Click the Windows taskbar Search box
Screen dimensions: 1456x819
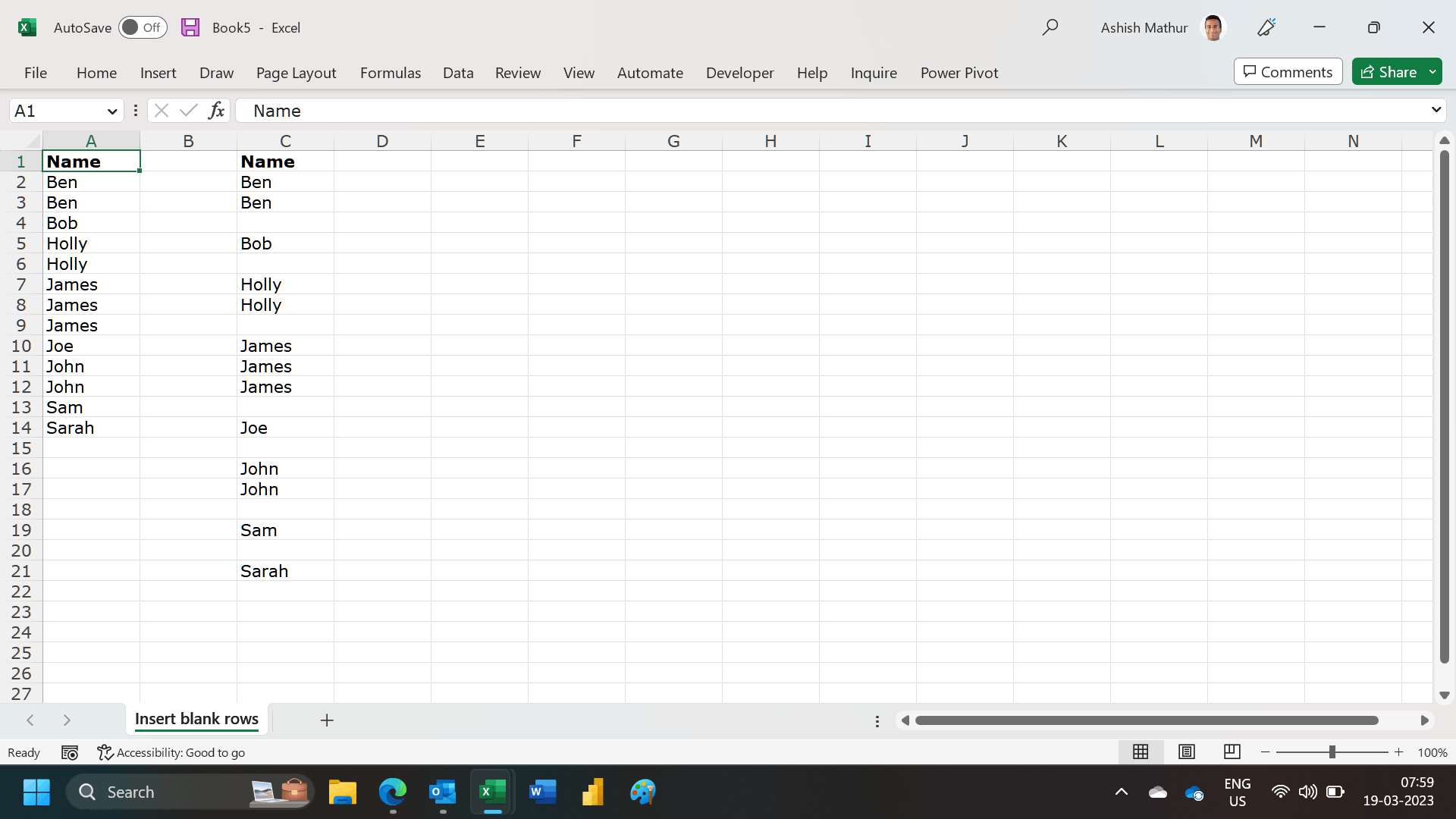(x=190, y=792)
